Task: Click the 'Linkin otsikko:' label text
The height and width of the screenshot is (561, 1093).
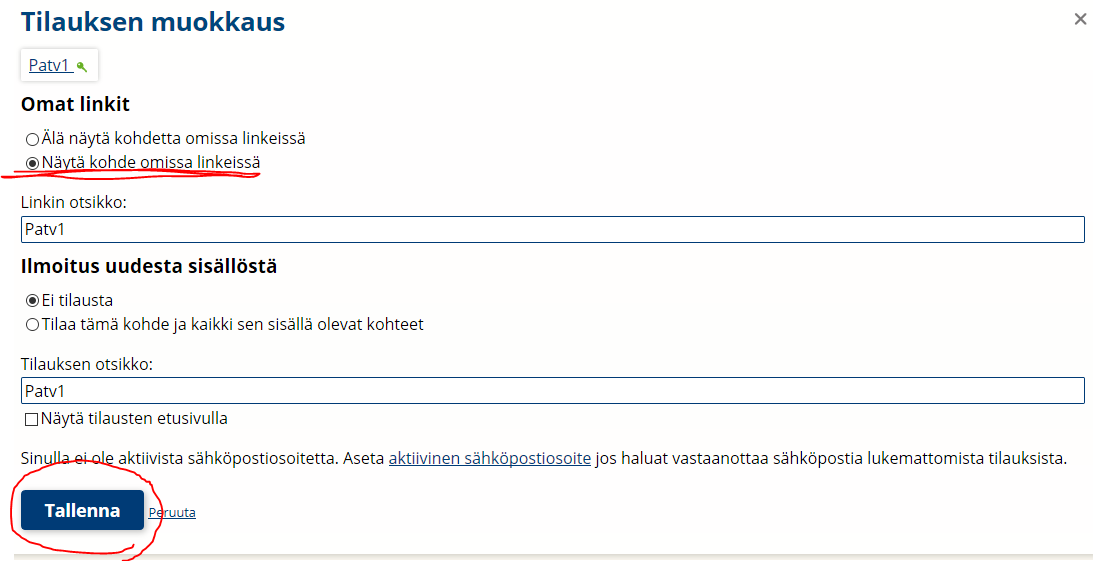Action: pos(74,202)
